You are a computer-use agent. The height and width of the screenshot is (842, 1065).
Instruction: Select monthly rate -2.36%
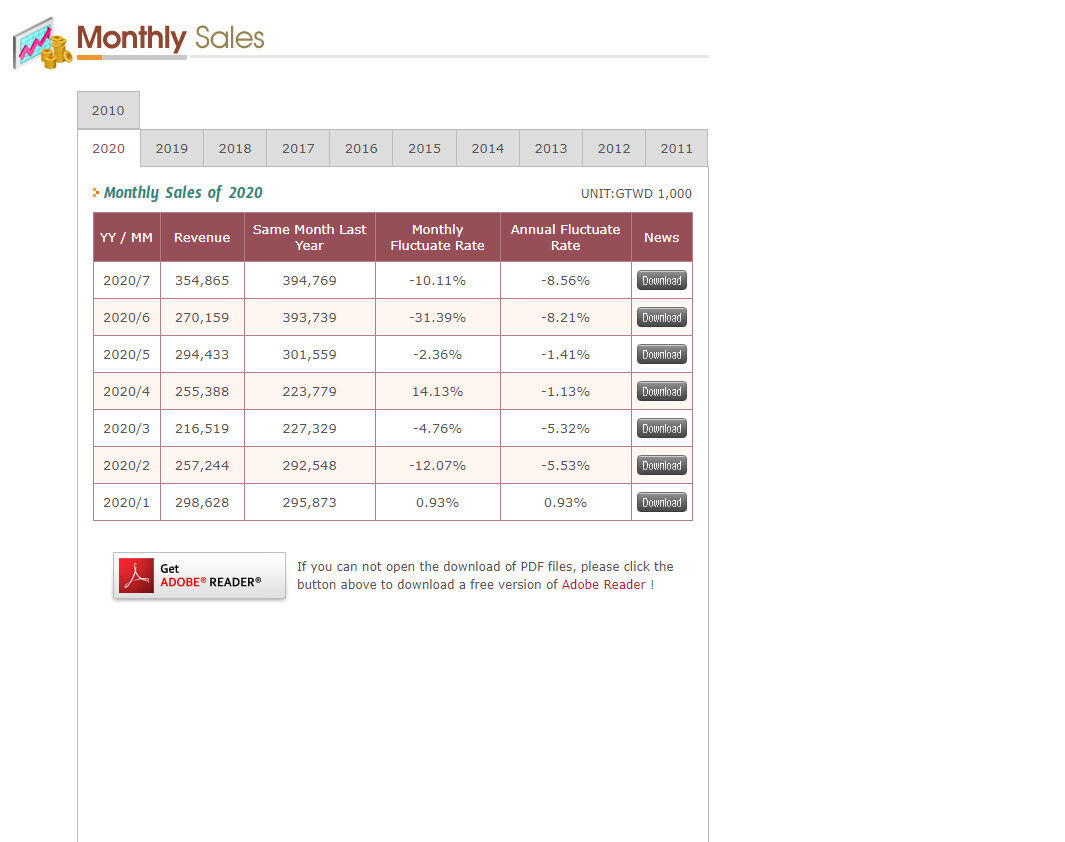[x=437, y=354]
